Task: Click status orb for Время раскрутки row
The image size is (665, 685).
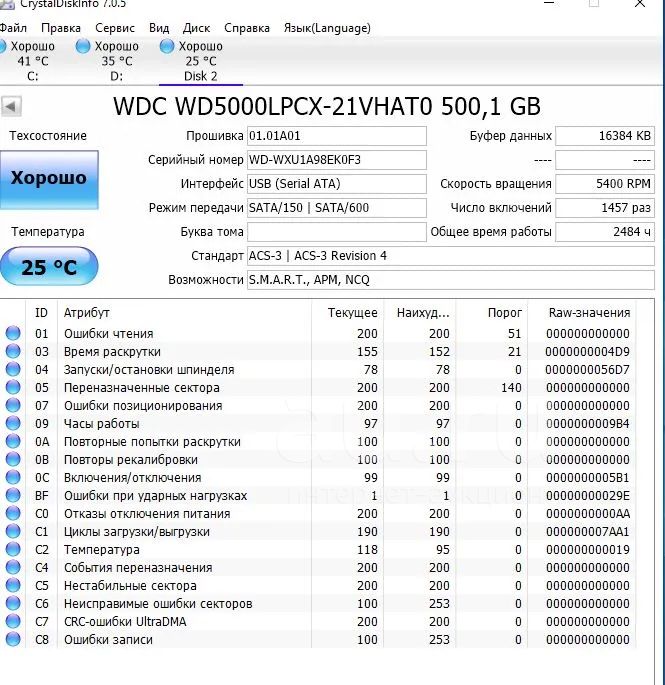Action: click(x=13, y=351)
